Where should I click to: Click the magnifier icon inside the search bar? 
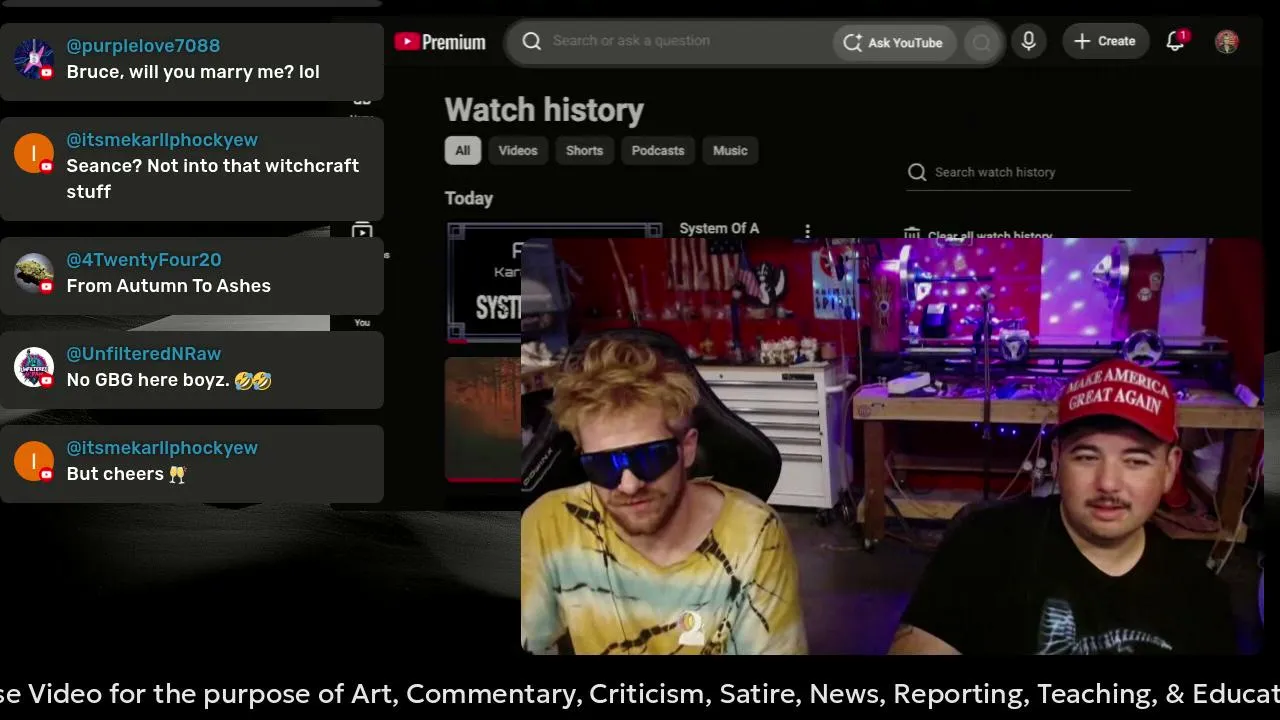(x=532, y=41)
